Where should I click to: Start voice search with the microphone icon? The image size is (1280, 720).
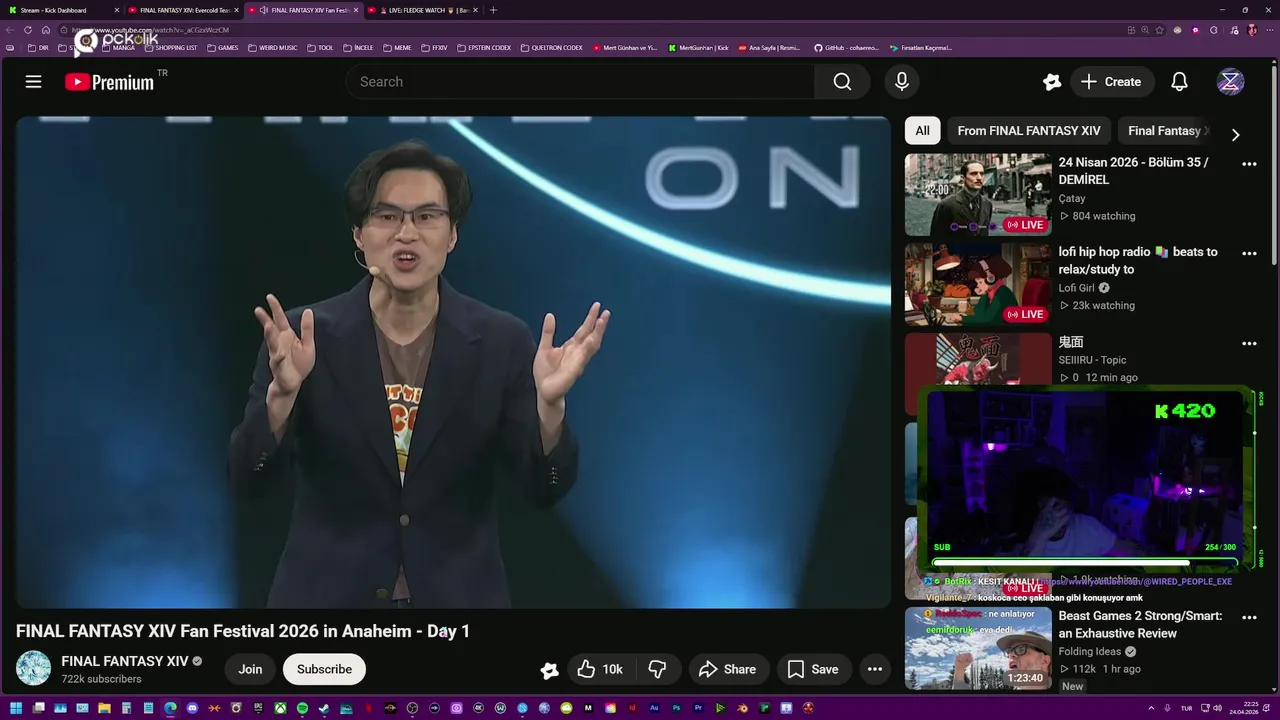902,82
